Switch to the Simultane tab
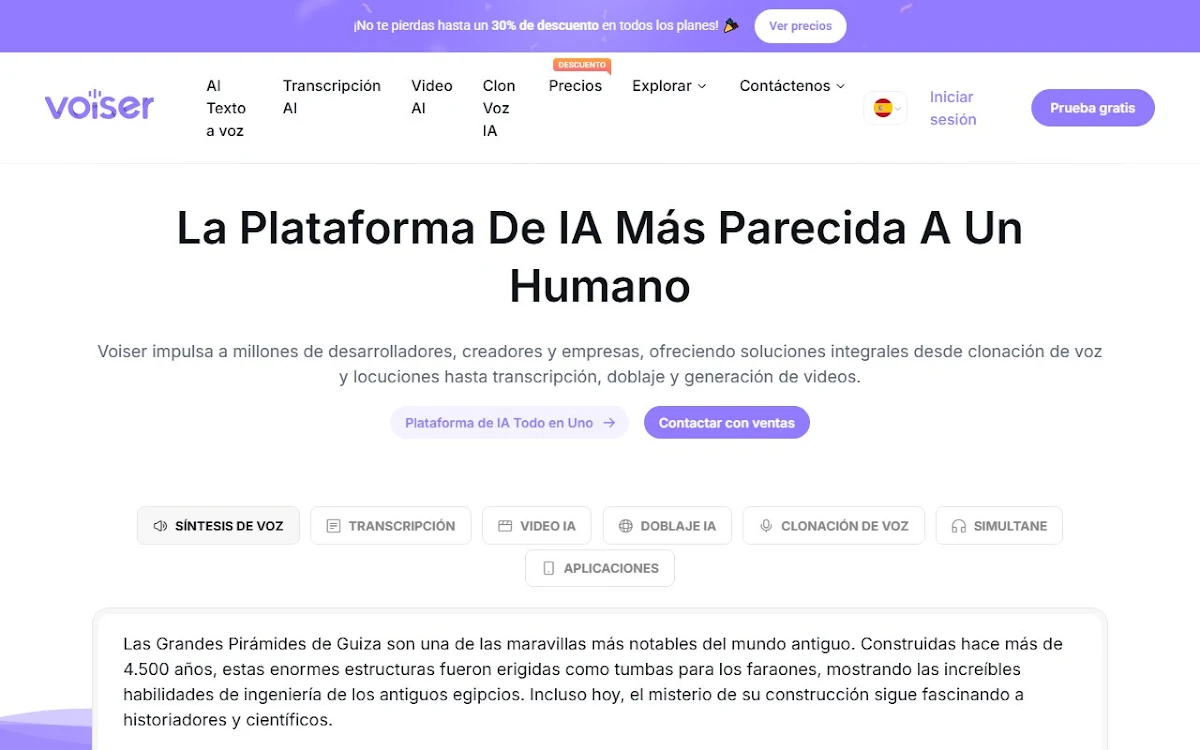Screen dimensions: 1200x750 [x=999, y=526]
